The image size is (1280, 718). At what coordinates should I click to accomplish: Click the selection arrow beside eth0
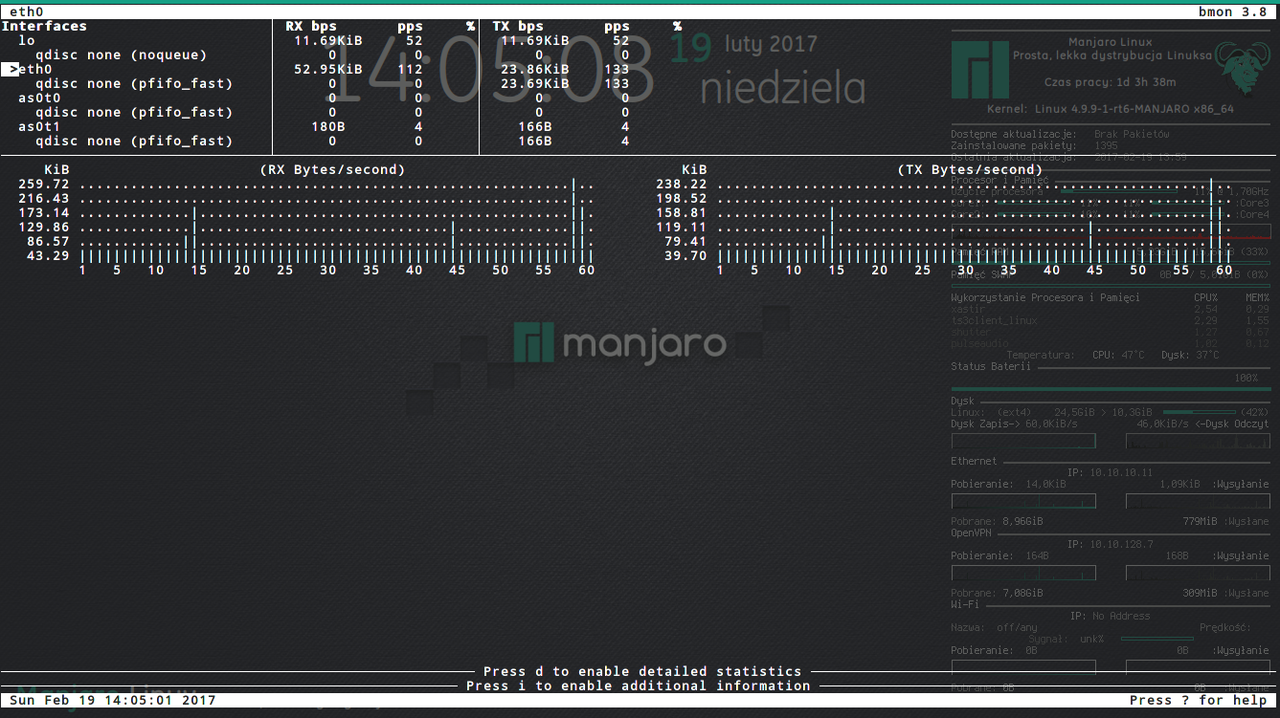point(10,69)
